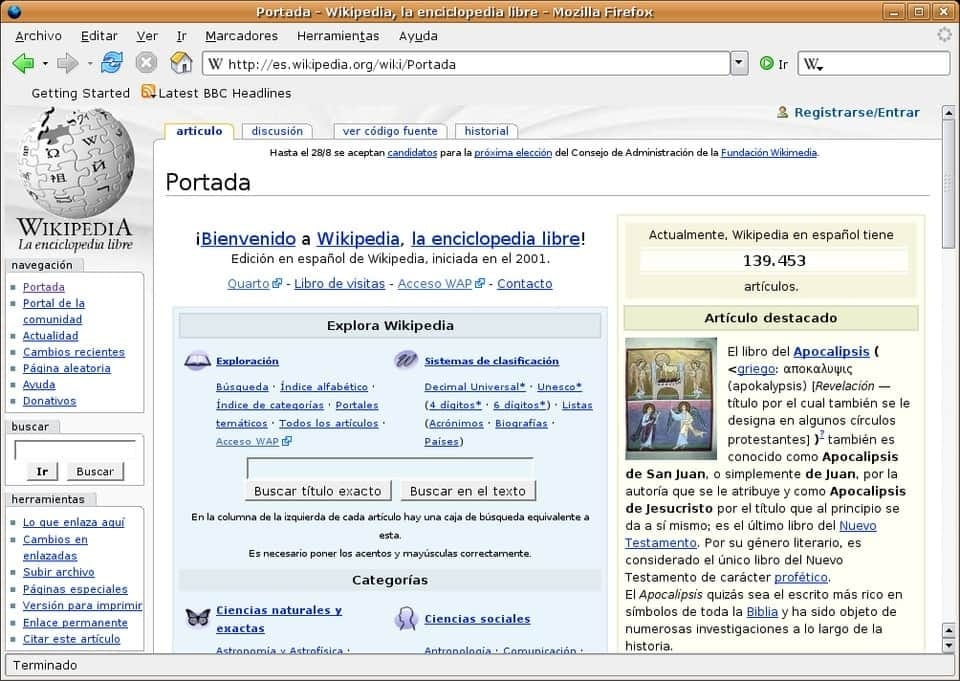Open the Biografías link
Image resolution: width=960 pixels, height=681 pixels.
(x=521, y=423)
